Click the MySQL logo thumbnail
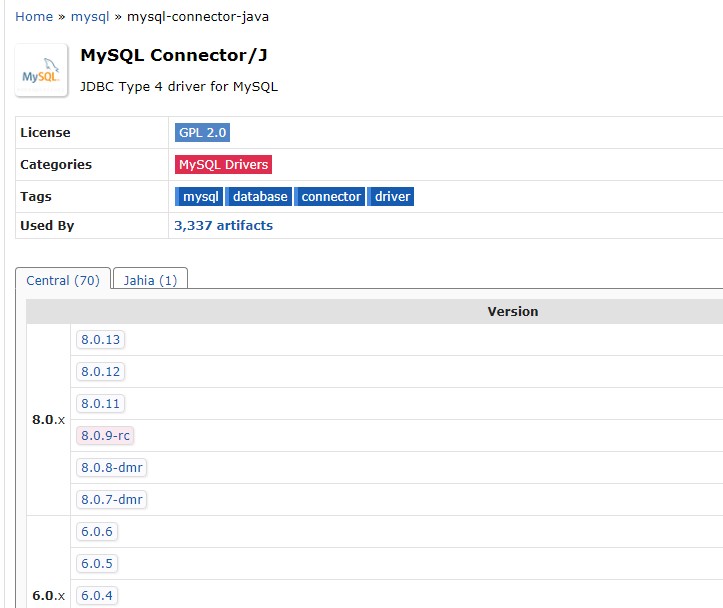 (41, 70)
